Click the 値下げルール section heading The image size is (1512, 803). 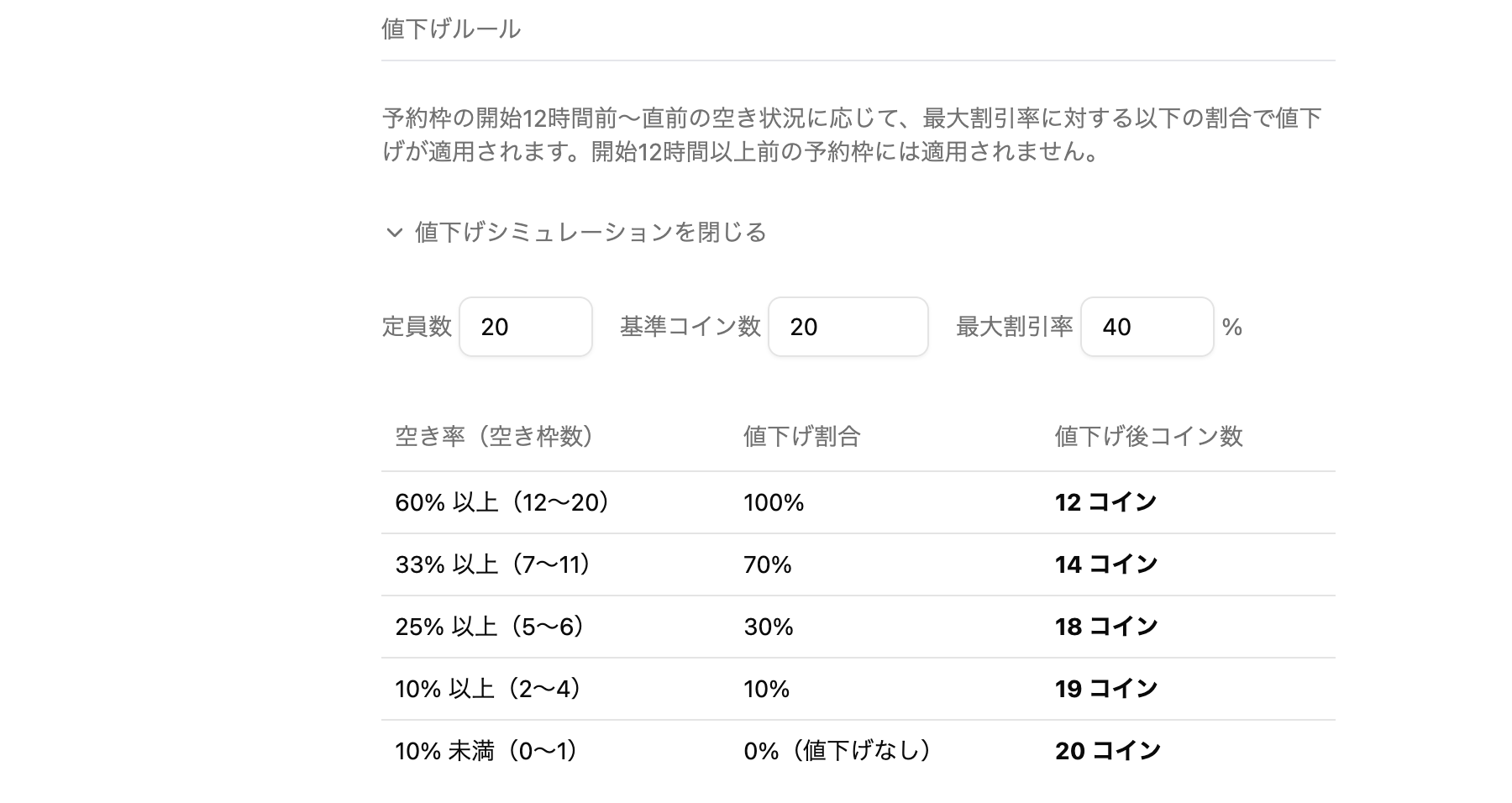click(451, 29)
